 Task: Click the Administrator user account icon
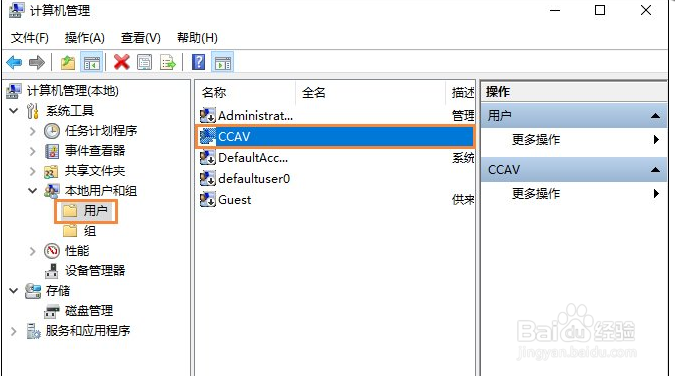pos(207,115)
